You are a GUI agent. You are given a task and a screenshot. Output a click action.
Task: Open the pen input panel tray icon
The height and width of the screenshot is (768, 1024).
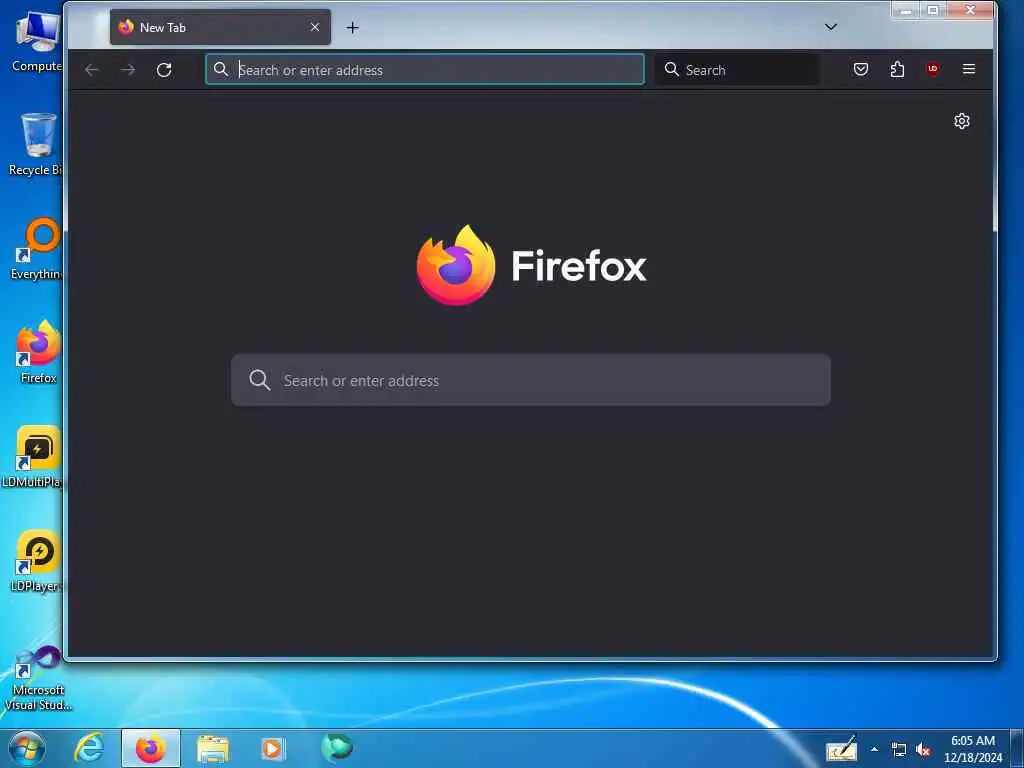(841, 749)
